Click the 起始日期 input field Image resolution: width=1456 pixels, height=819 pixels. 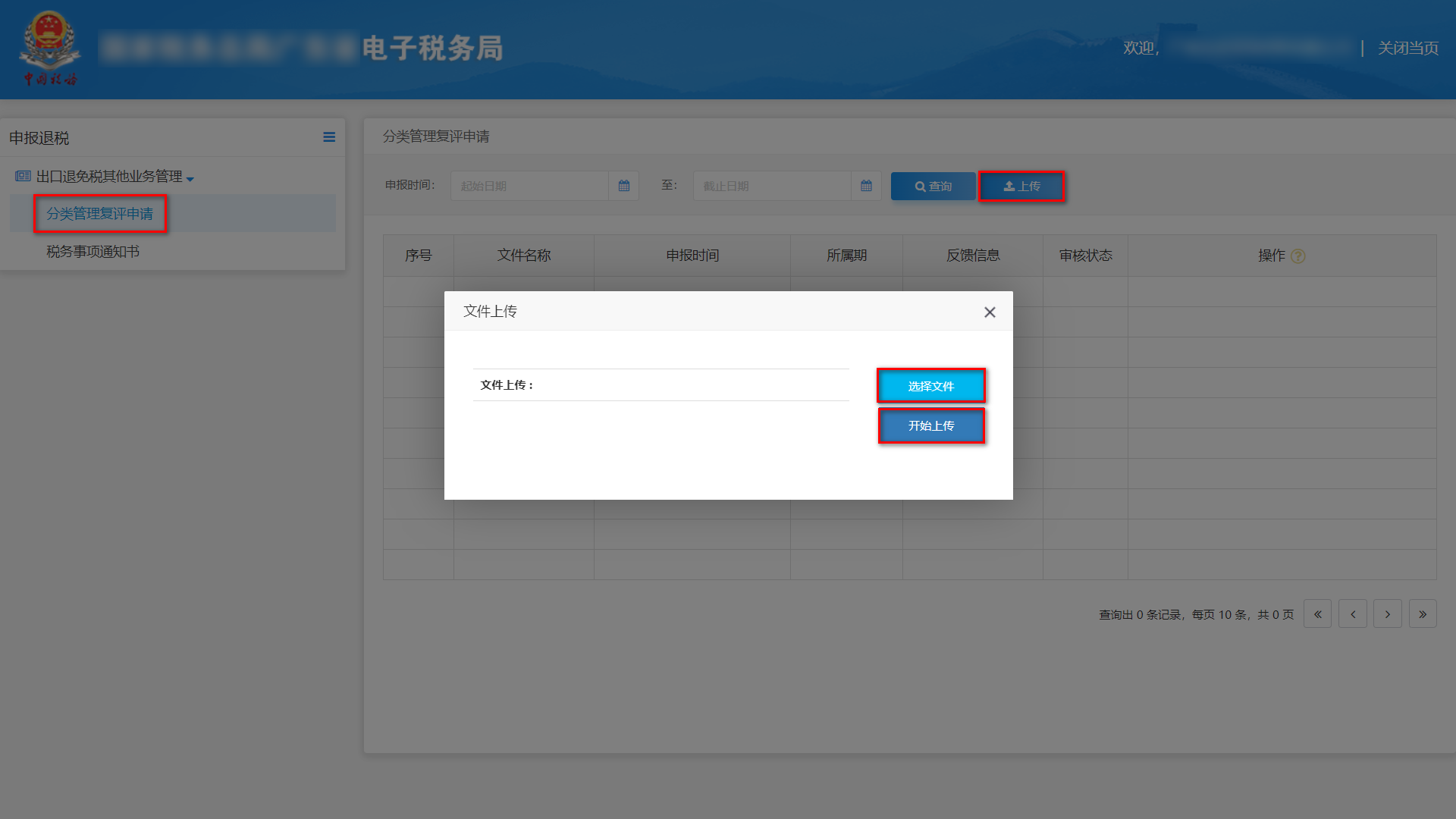coord(531,185)
